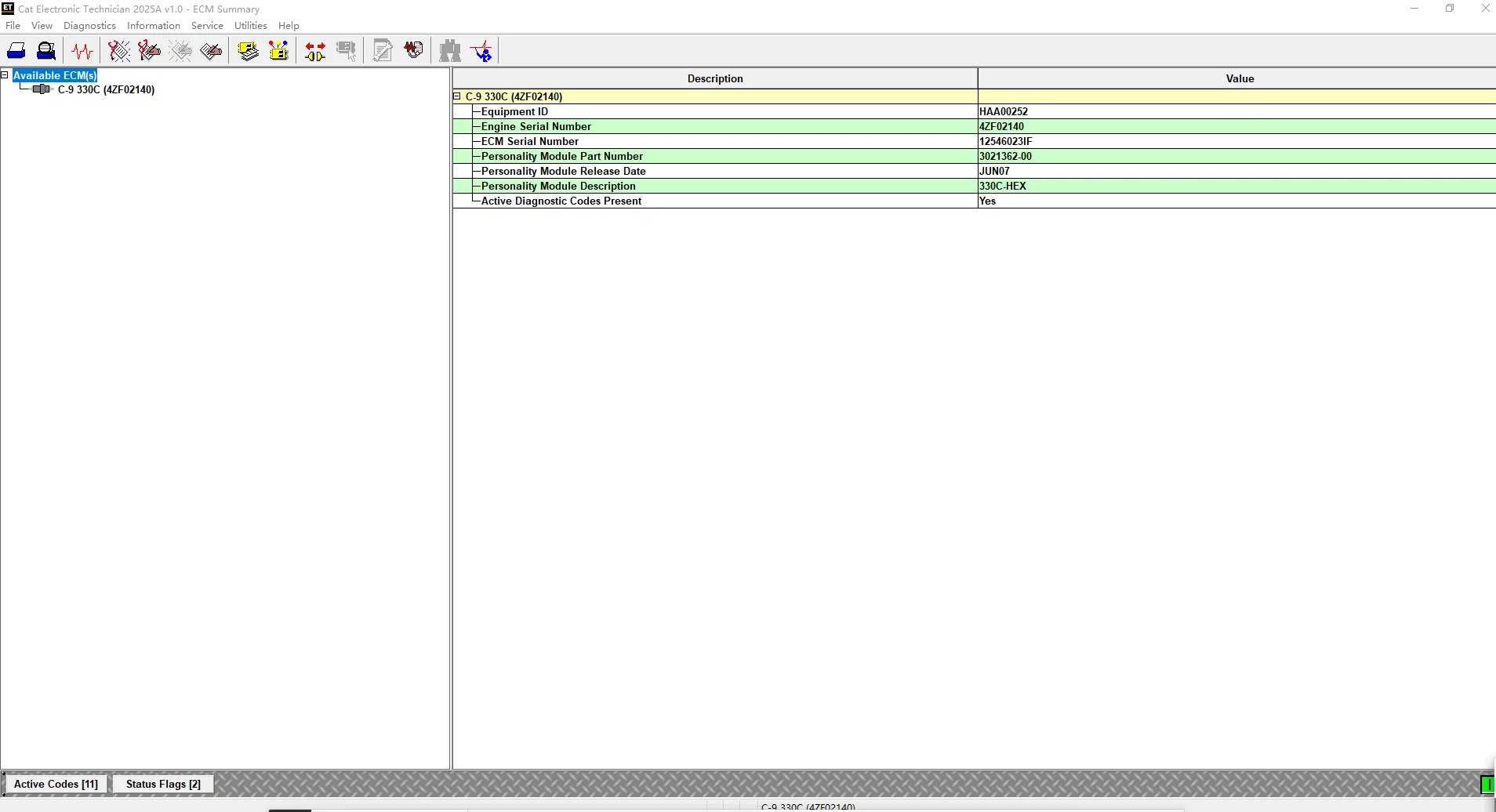Click the Value column header
Viewport: 1496px width, 812px height.
(x=1239, y=78)
